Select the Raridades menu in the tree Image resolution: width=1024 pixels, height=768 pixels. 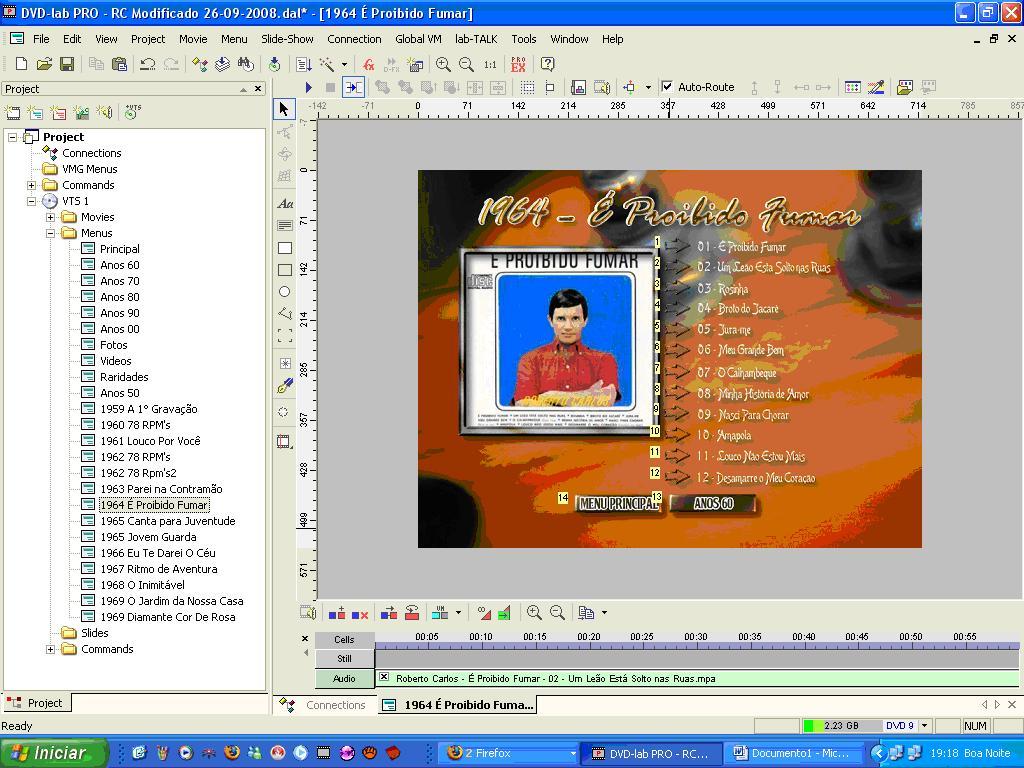tap(124, 377)
